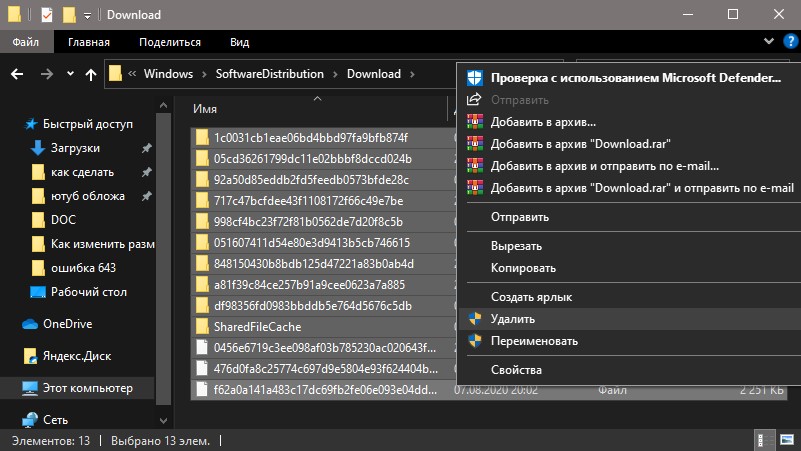Expand chevron after SoftwareDistribution in address bar
Screen dimensions: 801x451
(x=335, y=75)
